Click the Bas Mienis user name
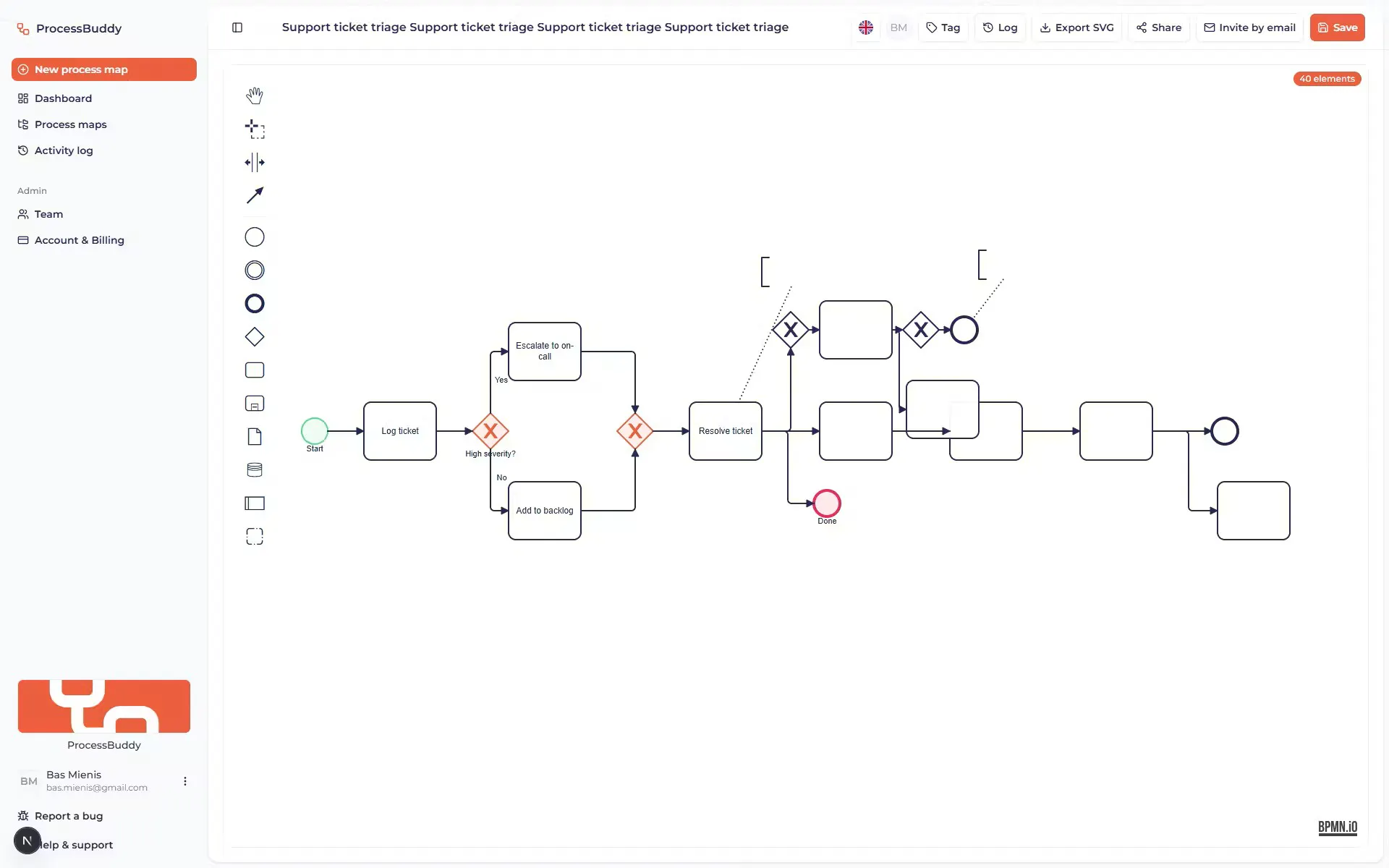 coord(74,775)
